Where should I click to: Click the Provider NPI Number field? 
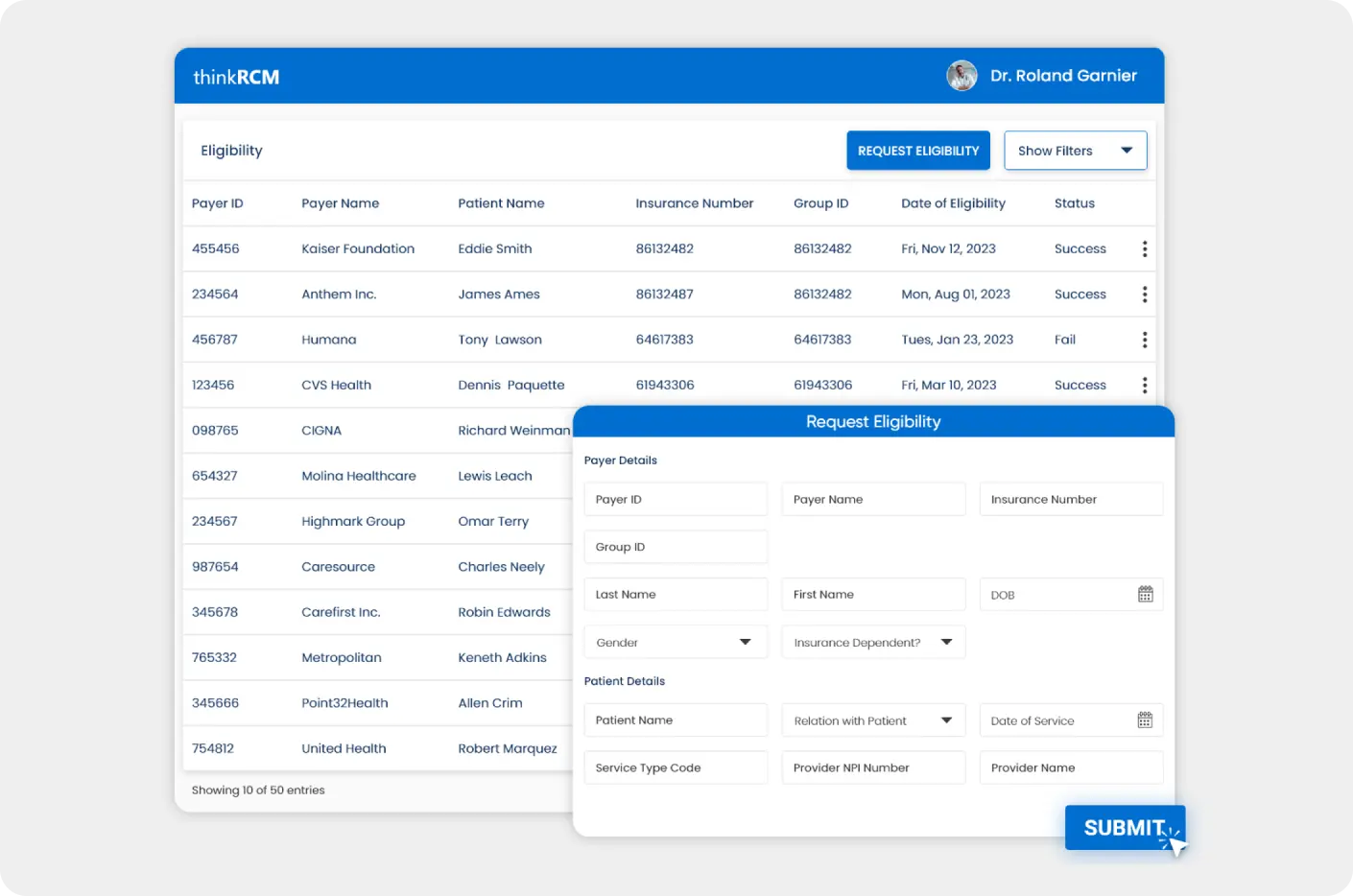pos(873,766)
